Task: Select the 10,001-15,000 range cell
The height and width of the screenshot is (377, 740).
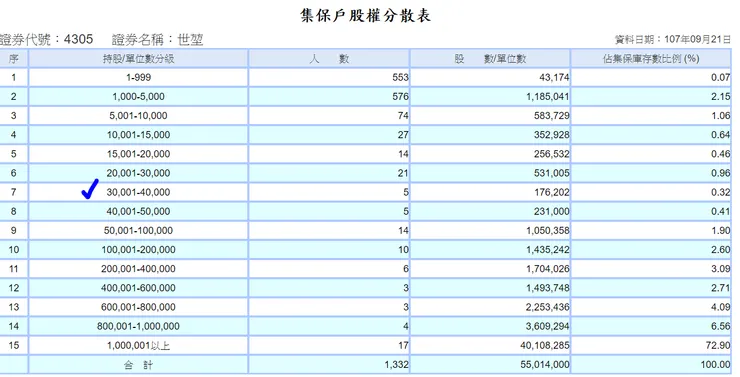Action: 138,135
